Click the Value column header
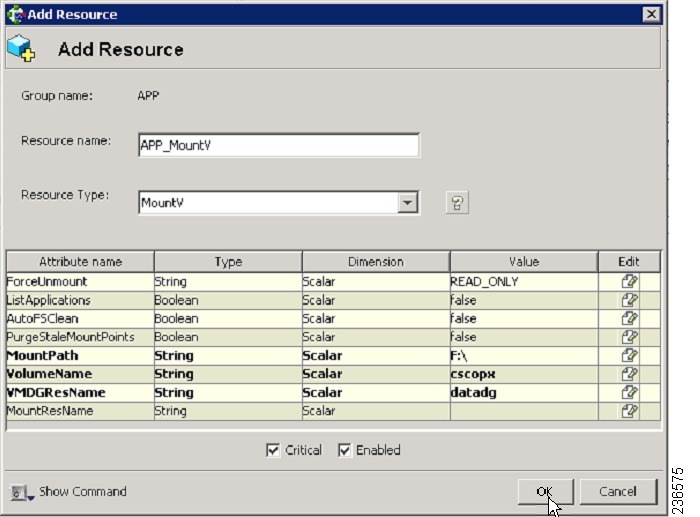This screenshot has width=700, height=517. pyautogui.click(x=524, y=262)
